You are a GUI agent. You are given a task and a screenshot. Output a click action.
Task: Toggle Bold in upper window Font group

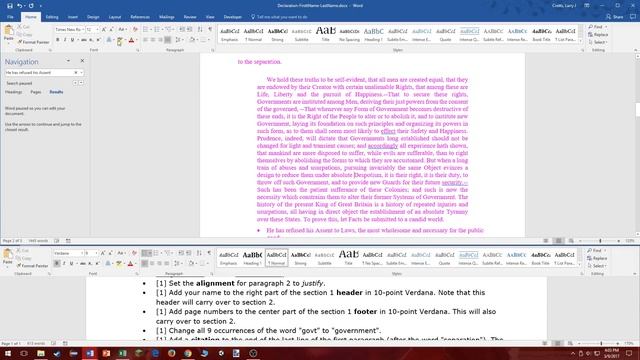point(58,40)
